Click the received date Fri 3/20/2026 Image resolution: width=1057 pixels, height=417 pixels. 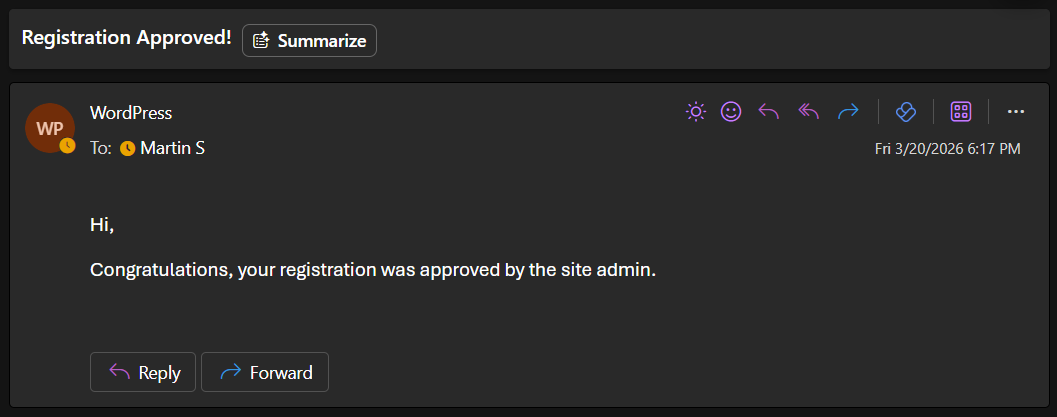click(x=947, y=149)
